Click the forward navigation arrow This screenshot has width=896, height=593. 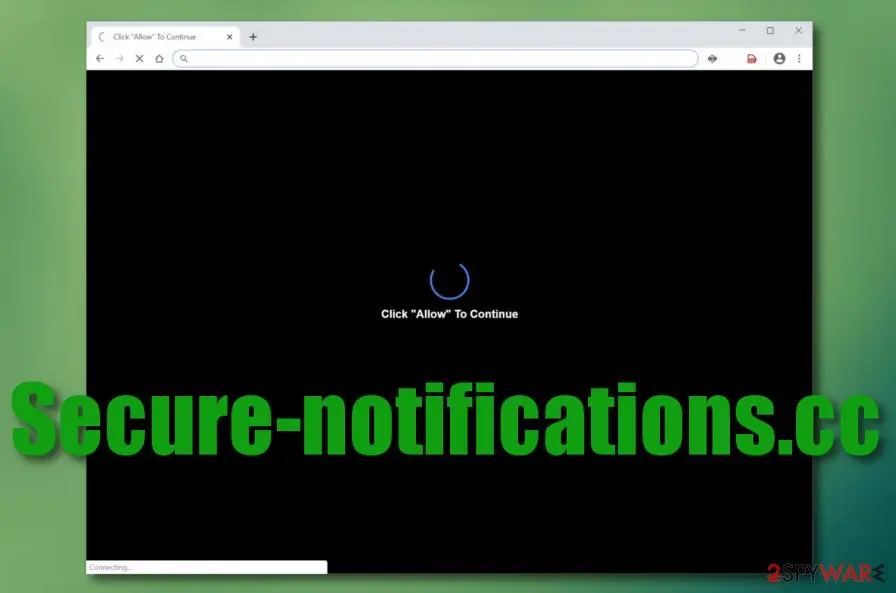119,58
